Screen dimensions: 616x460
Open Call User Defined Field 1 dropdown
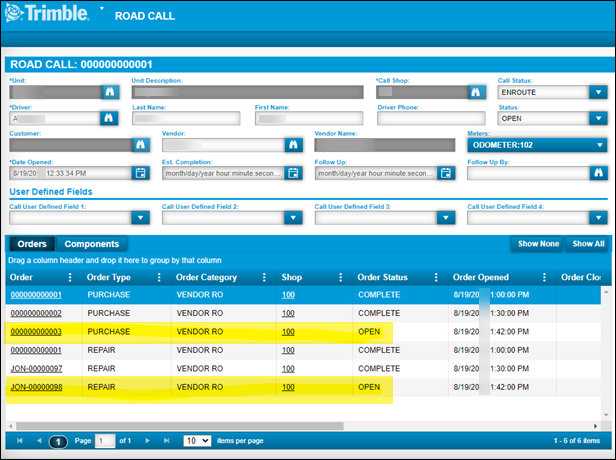tap(141, 217)
